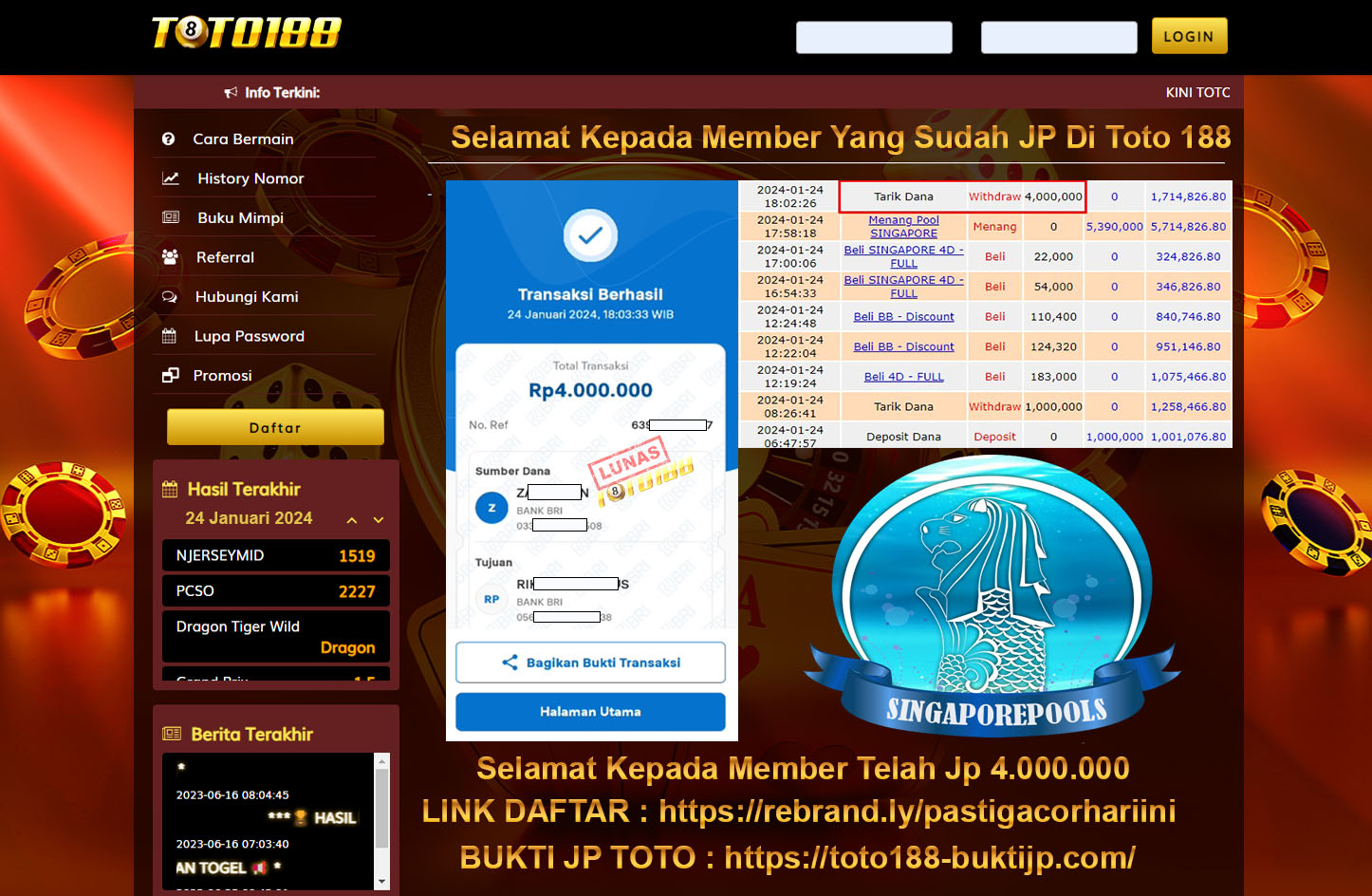Click the Beli 4D - FULL link
This screenshot has height=896, width=1372.
903,377
